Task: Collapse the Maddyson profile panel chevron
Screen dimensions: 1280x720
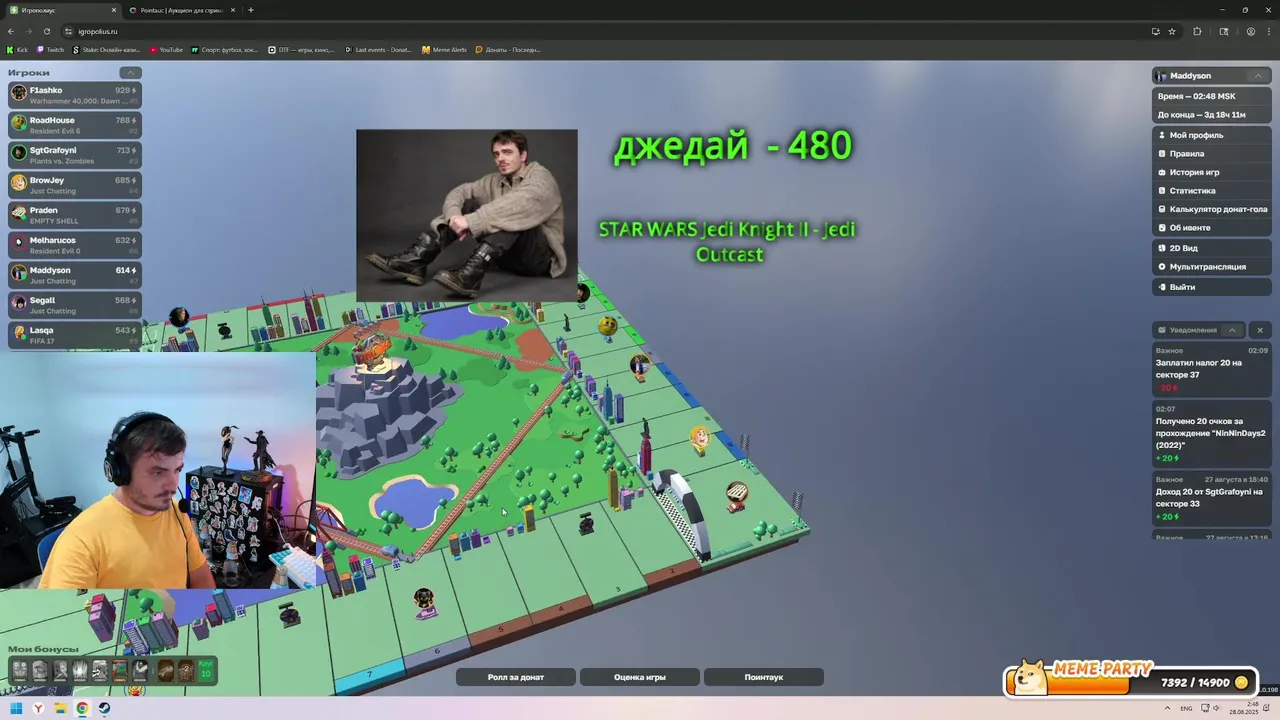Action: click(x=1257, y=76)
